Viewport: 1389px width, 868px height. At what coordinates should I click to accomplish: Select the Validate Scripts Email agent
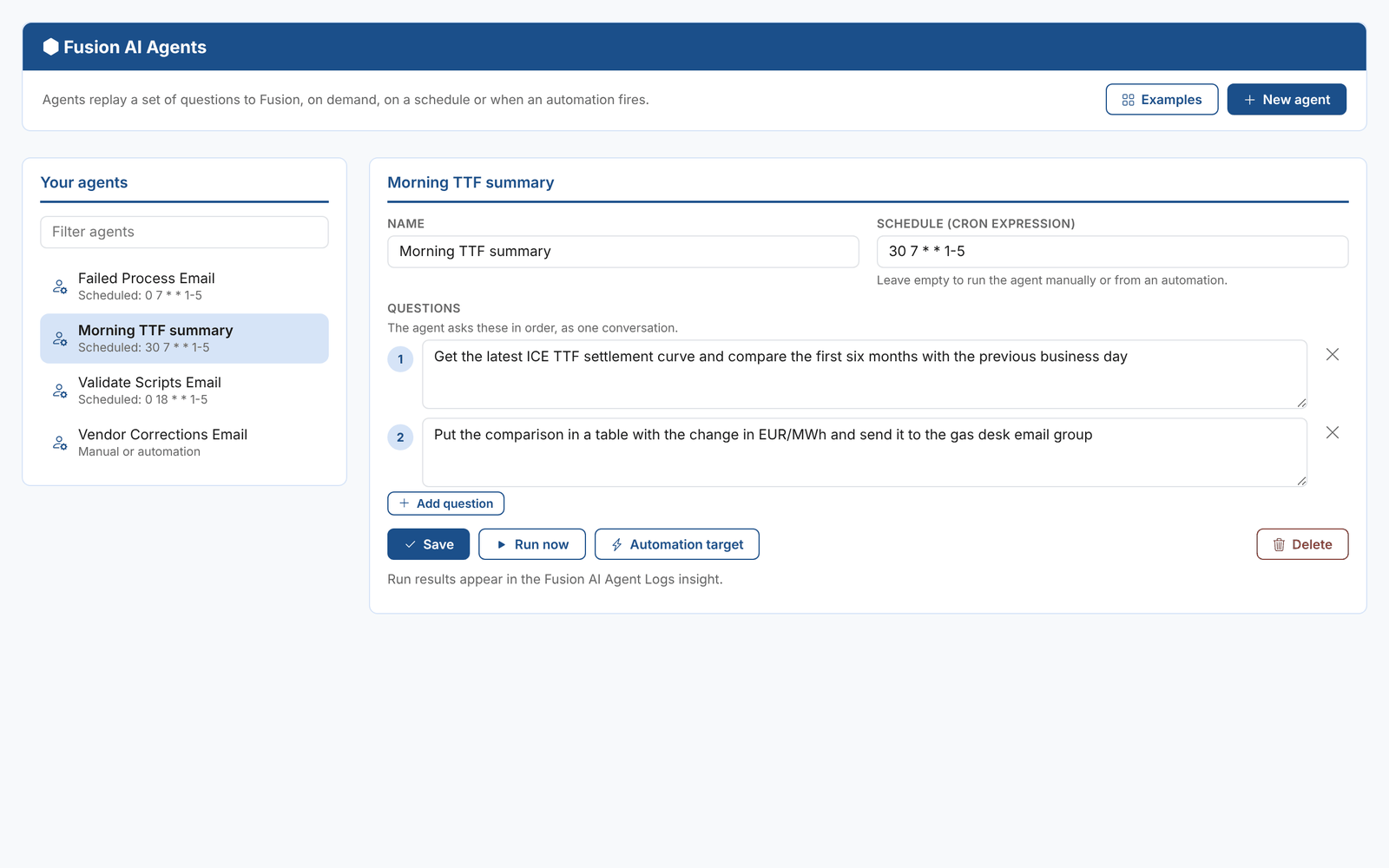coord(184,391)
